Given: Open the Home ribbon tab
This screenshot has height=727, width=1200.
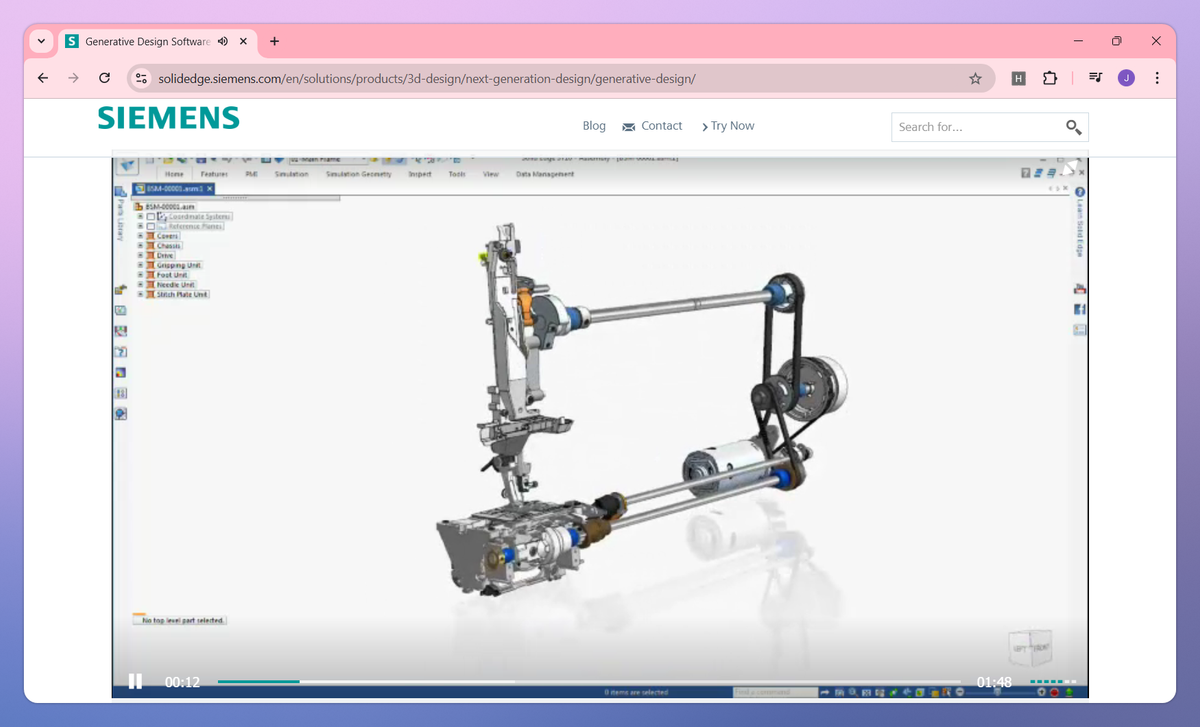Looking at the screenshot, I should [x=174, y=174].
